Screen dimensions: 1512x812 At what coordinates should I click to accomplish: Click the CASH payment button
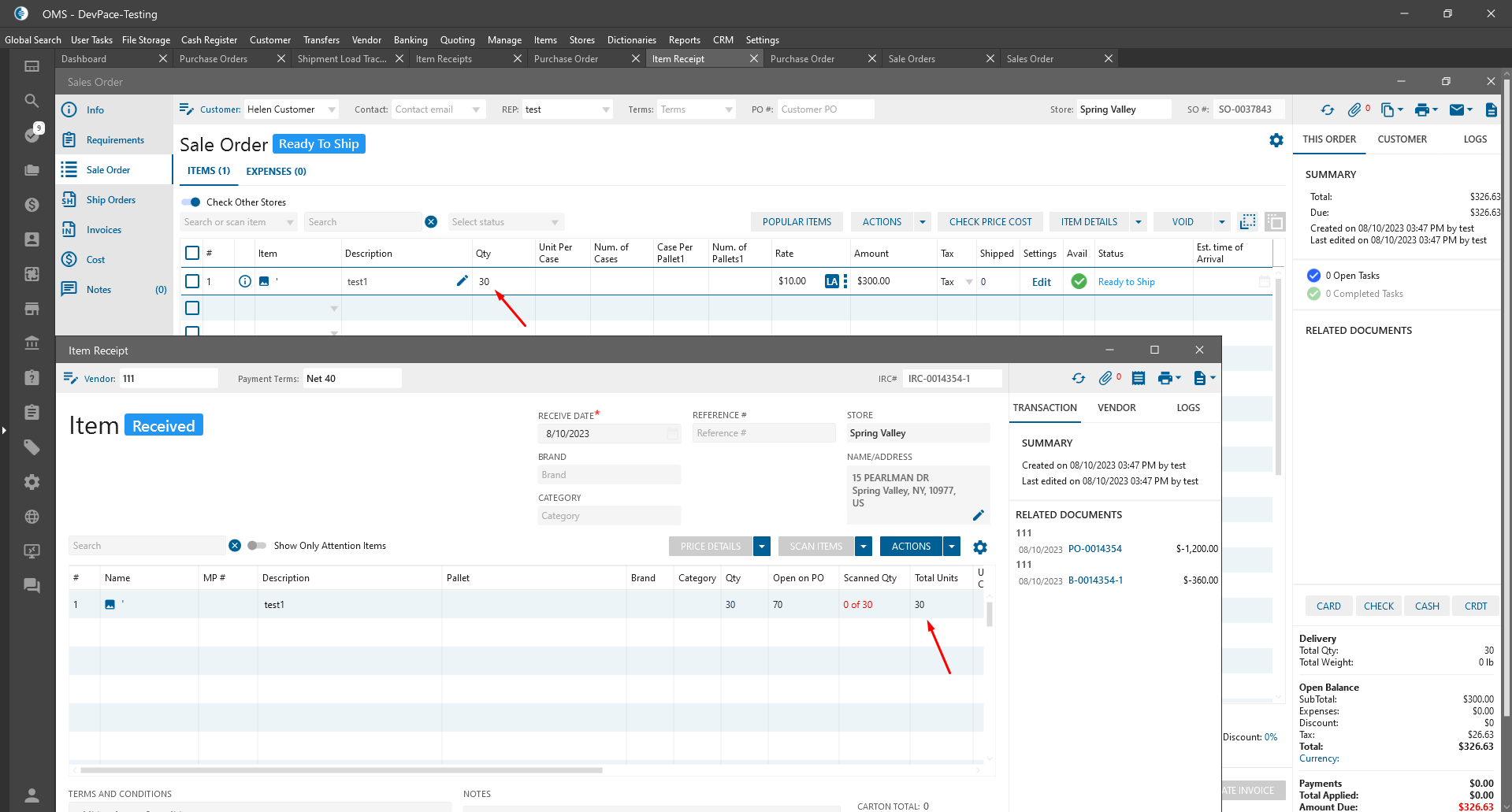pyautogui.click(x=1427, y=606)
